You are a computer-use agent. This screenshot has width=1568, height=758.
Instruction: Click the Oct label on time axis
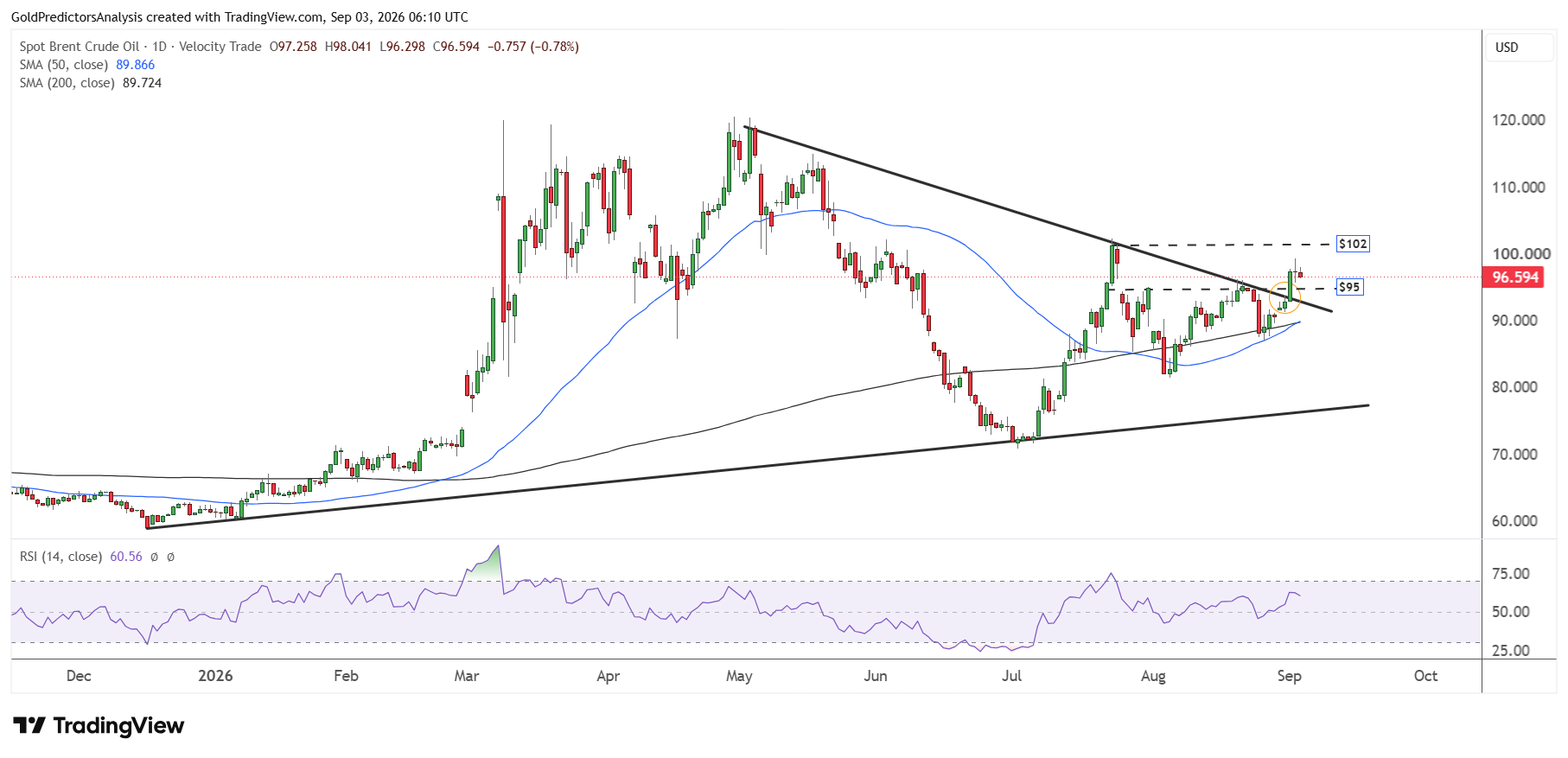pos(1425,676)
